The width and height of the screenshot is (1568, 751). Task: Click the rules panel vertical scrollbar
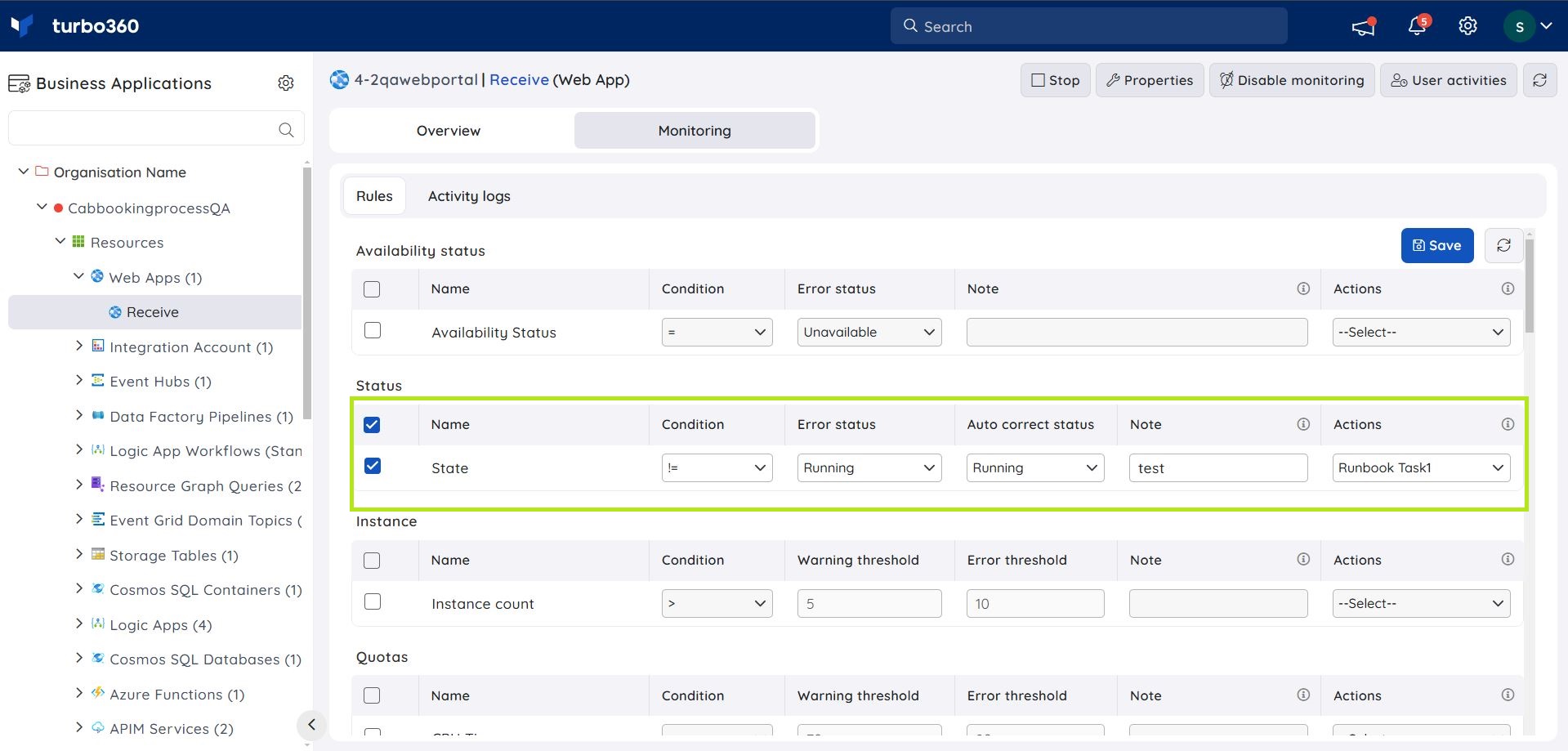pyautogui.click(x=1530, y=286)
